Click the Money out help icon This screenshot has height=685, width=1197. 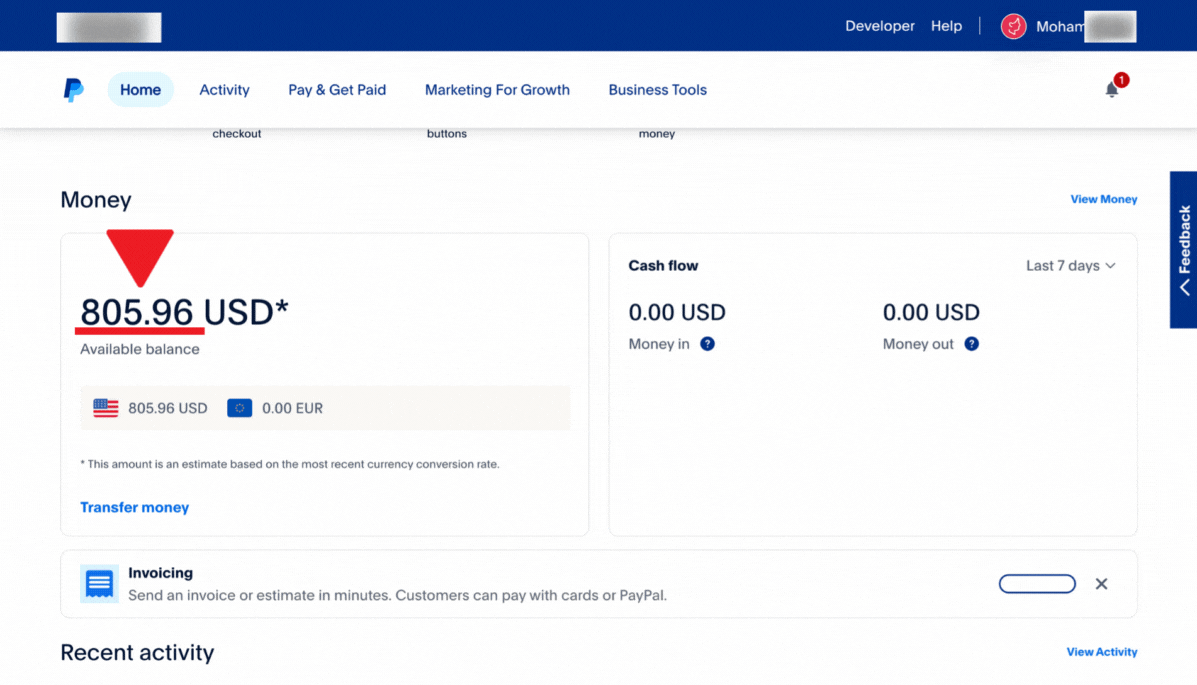[971, 344]
